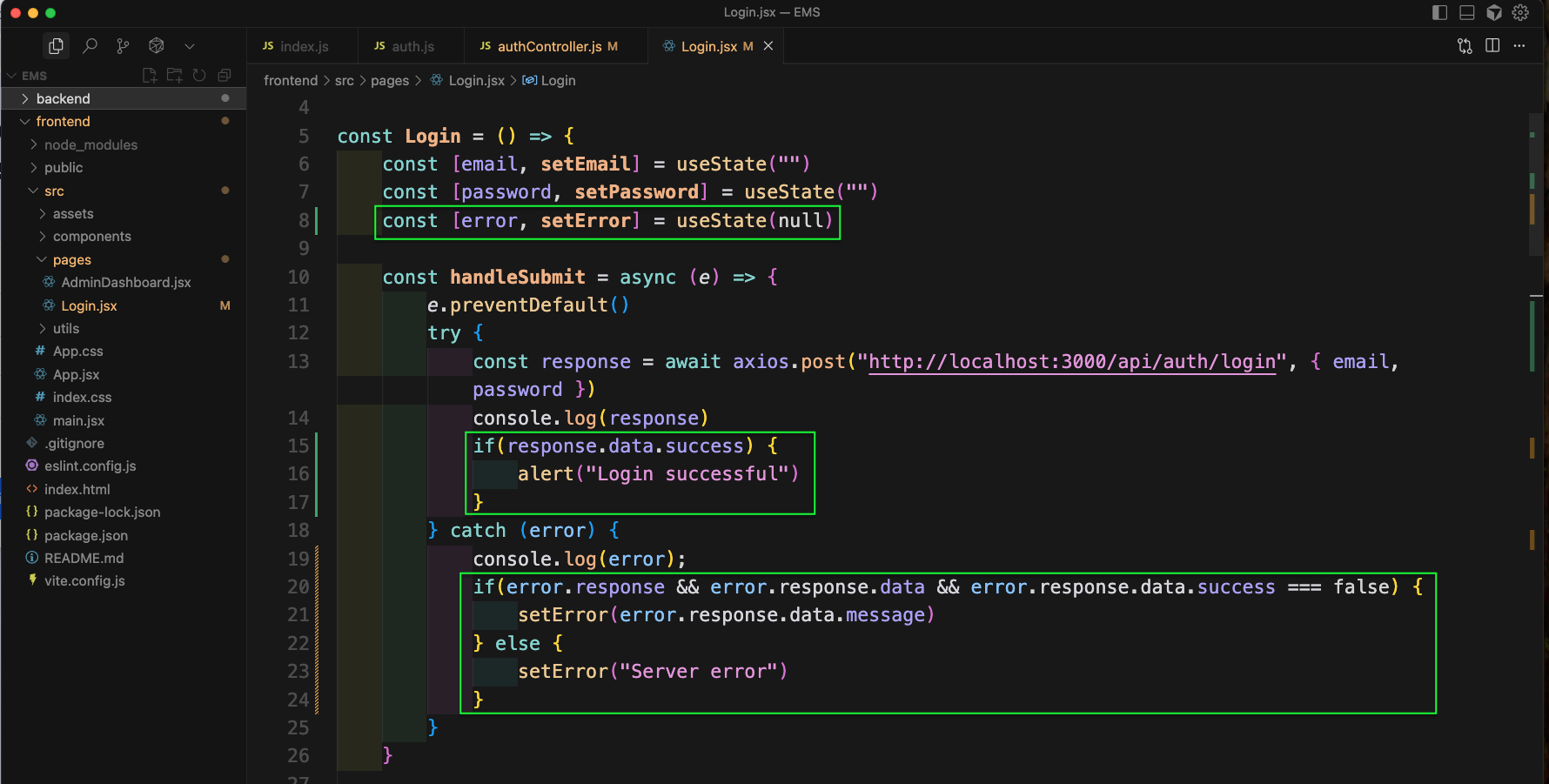
Task: Open the settings gear in title bar
Action: coord(1520,12)
